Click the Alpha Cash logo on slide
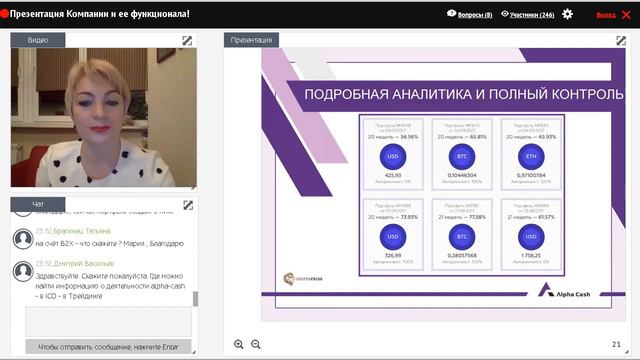Image resolution: width=640 pixels, height=360 pixels. 564,290
